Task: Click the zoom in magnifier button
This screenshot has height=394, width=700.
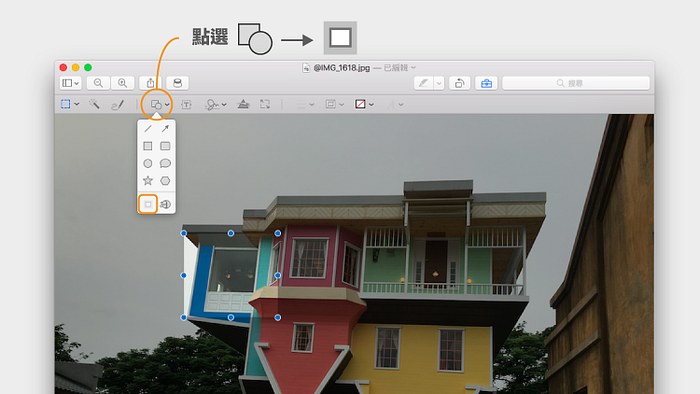Action: pos(122,83)
